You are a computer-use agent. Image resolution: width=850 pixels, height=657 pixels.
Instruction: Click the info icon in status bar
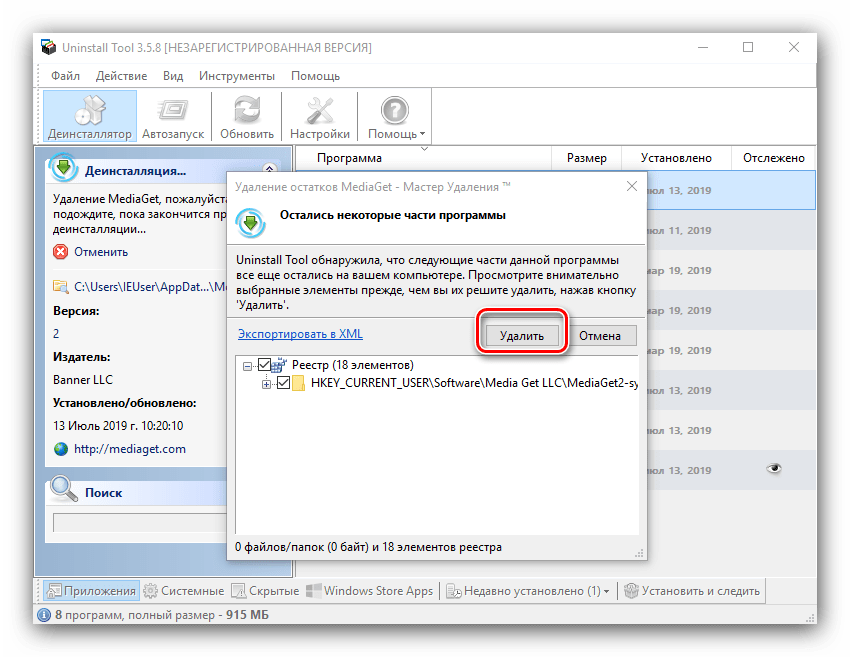(44, 615)
